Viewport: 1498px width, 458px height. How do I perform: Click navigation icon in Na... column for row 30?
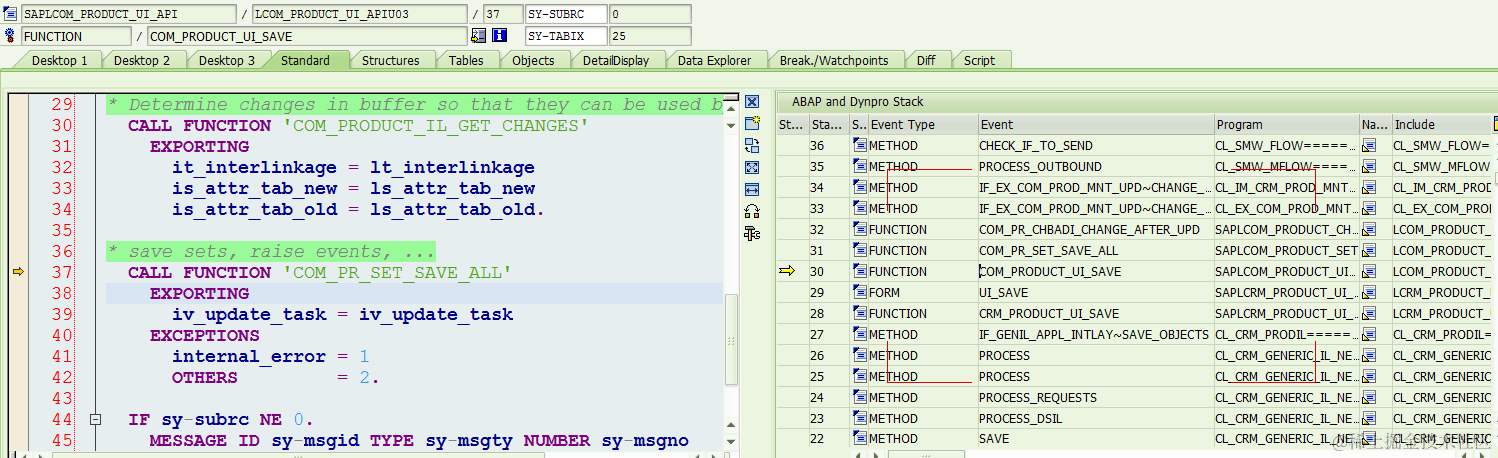click(x=1369, y=272)
